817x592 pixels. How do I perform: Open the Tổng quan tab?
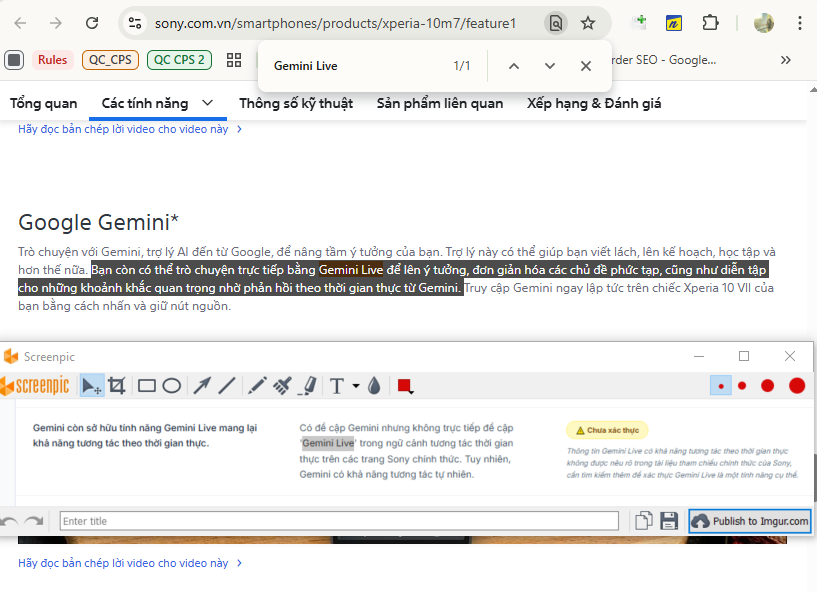43,103
